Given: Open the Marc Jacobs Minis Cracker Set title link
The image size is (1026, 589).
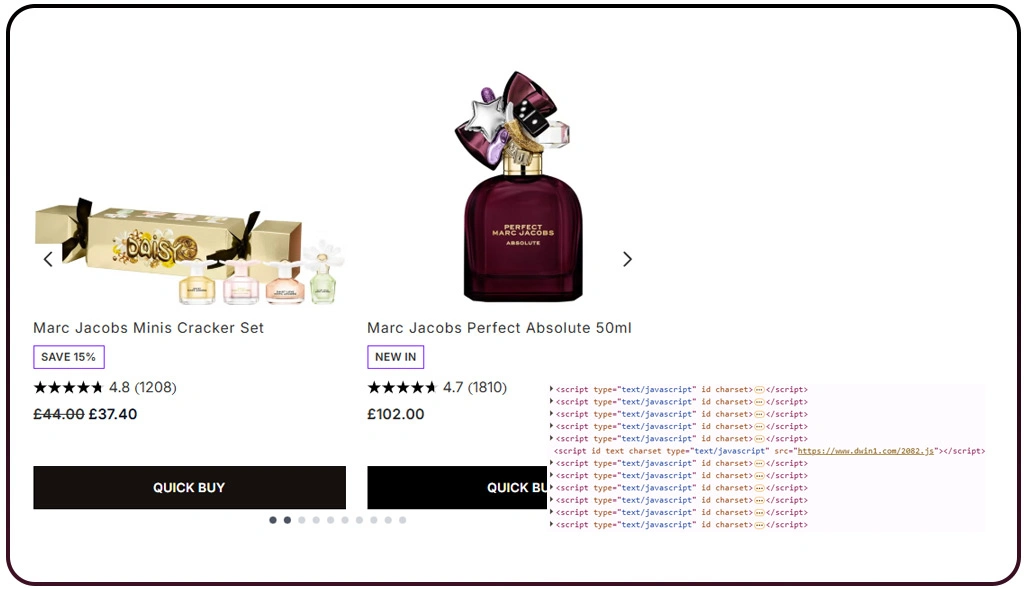Looking at the screenshot, I should click(149, 328).
